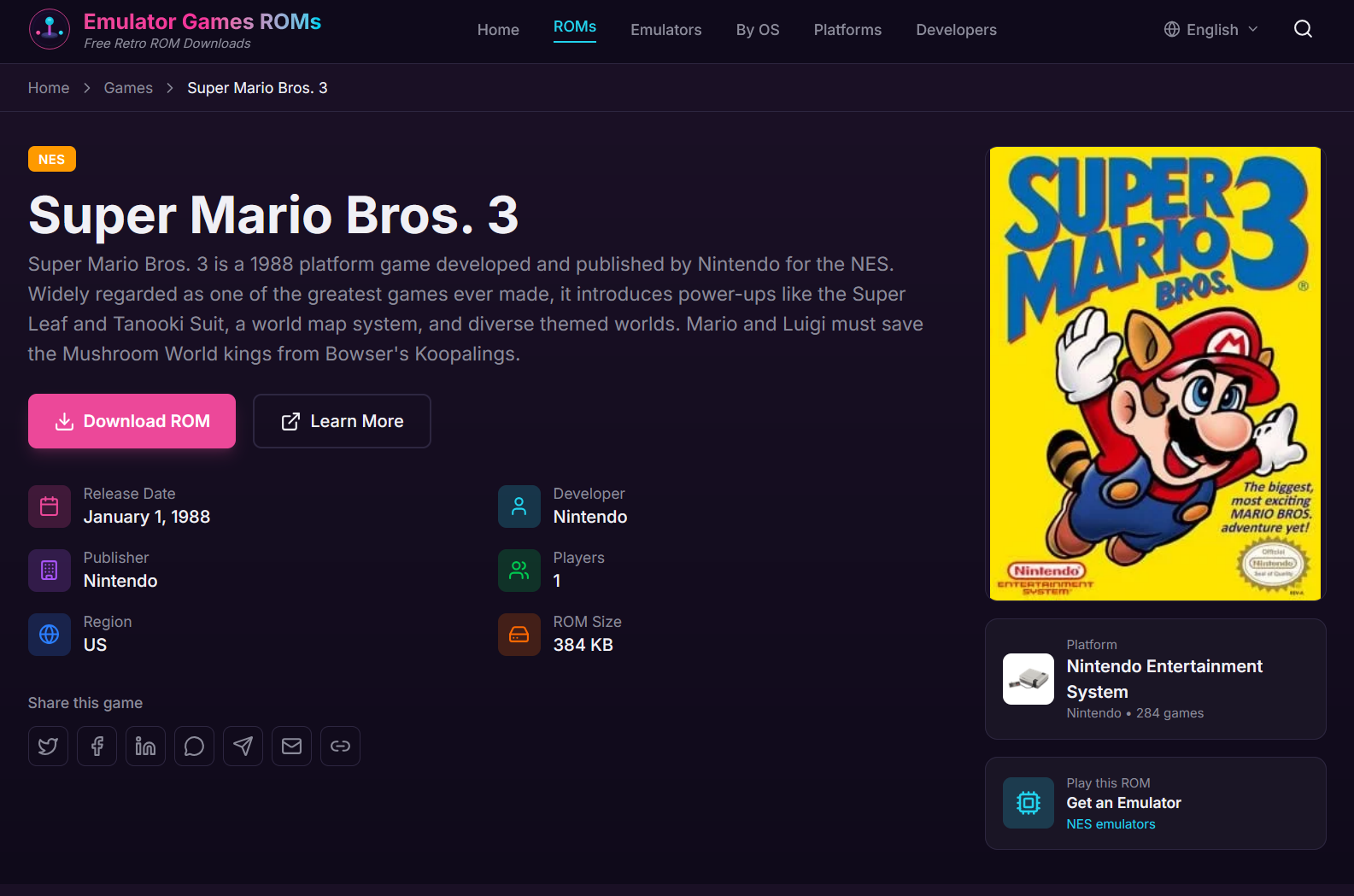Select the ROMs nav tab
The width and height of the screenshot is (1354, 896).
point(575,27)
